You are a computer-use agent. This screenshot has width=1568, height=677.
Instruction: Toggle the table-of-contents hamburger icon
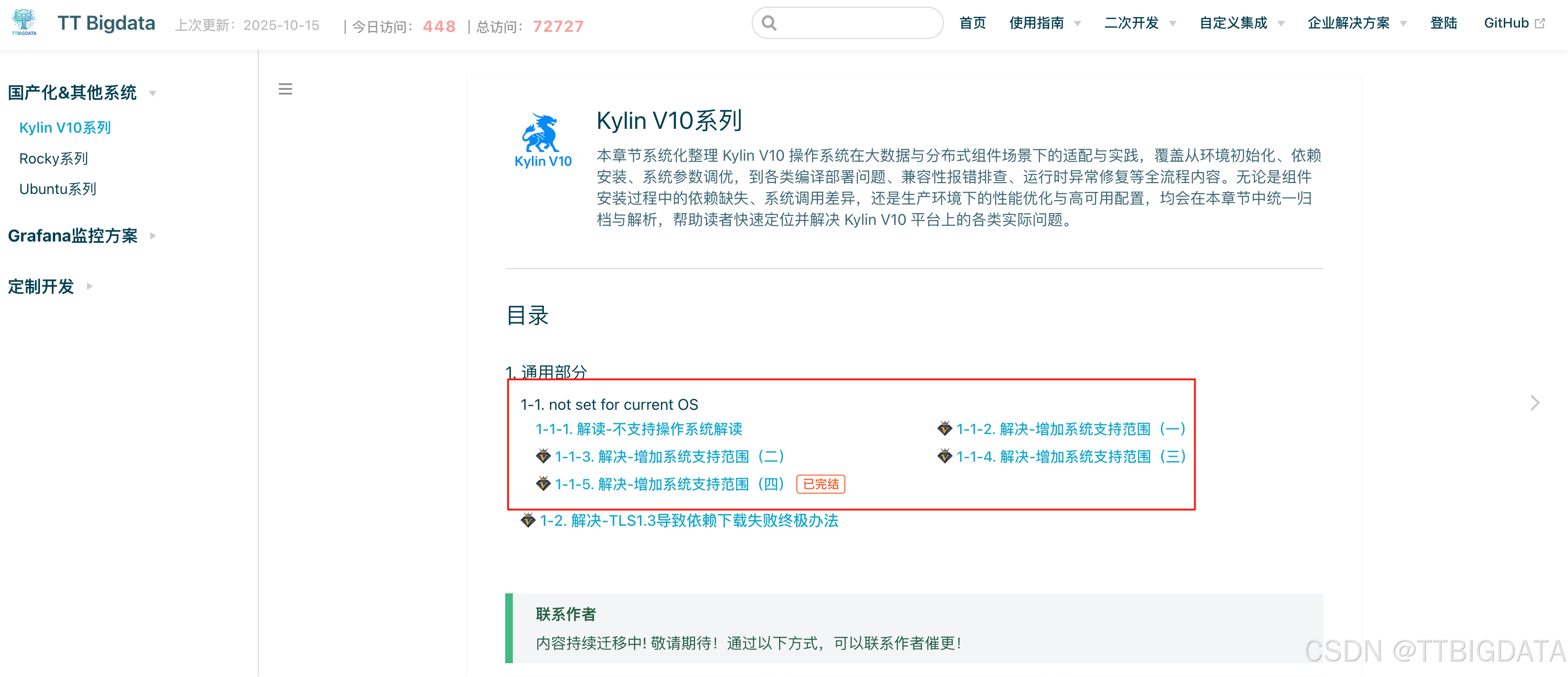tap(285, 89)
